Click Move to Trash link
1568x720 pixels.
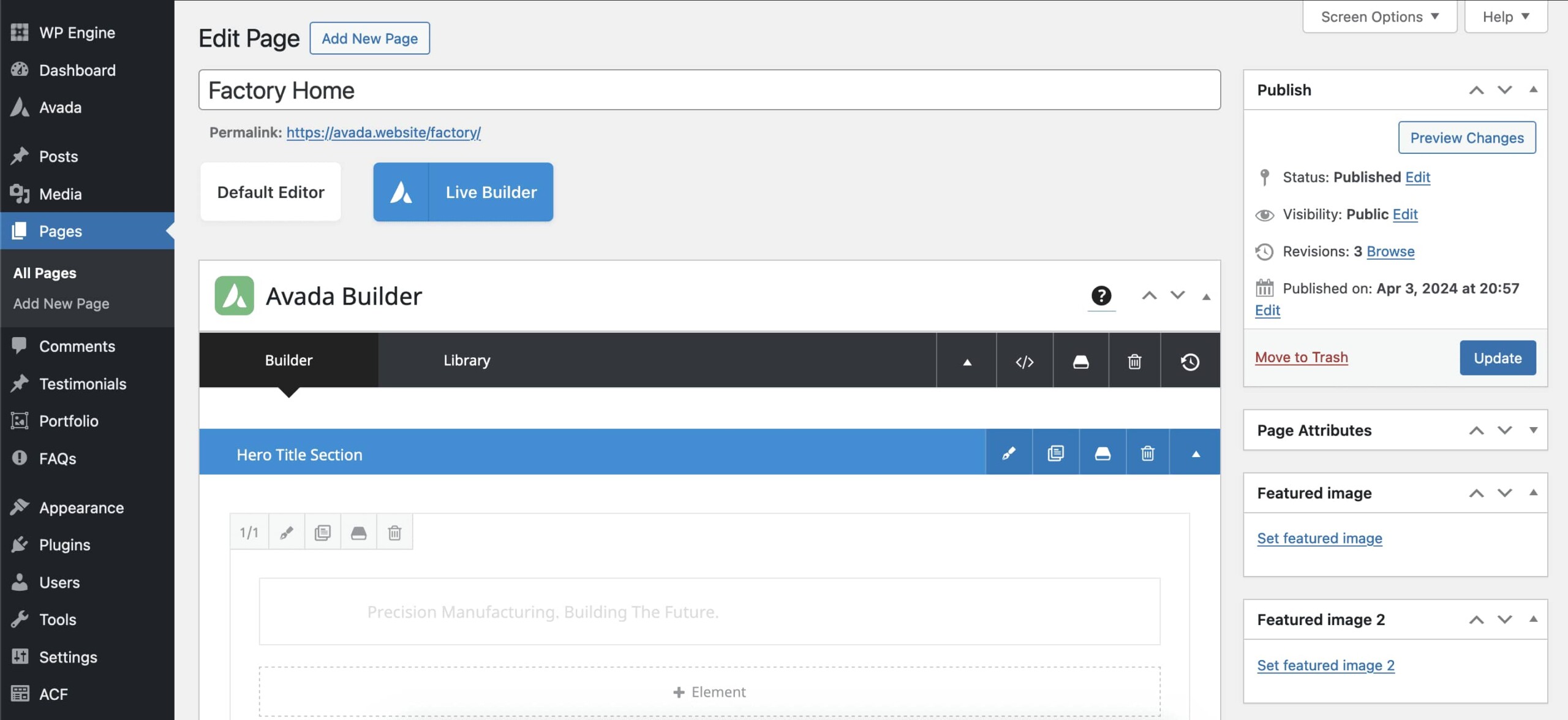coord(1302,357)
